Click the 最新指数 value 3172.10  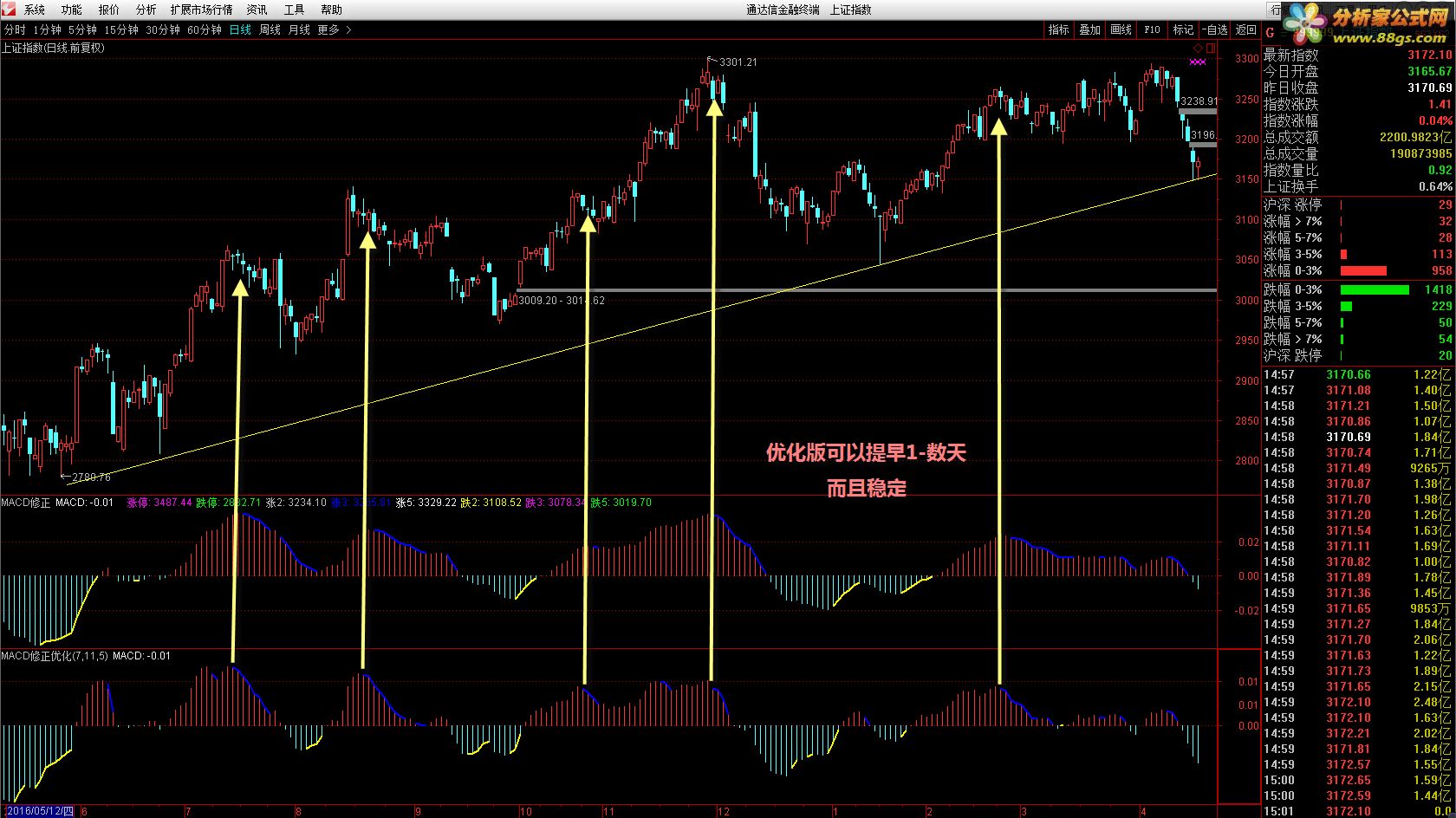point(1429,55)
